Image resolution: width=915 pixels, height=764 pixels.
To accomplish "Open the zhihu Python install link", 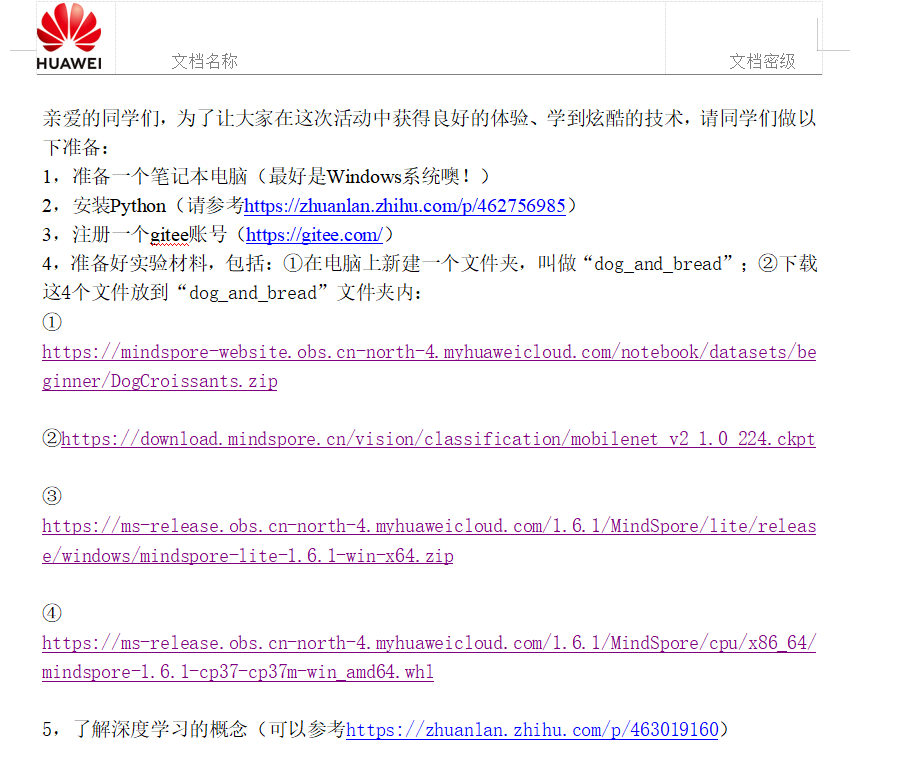I will click(404, 205).
